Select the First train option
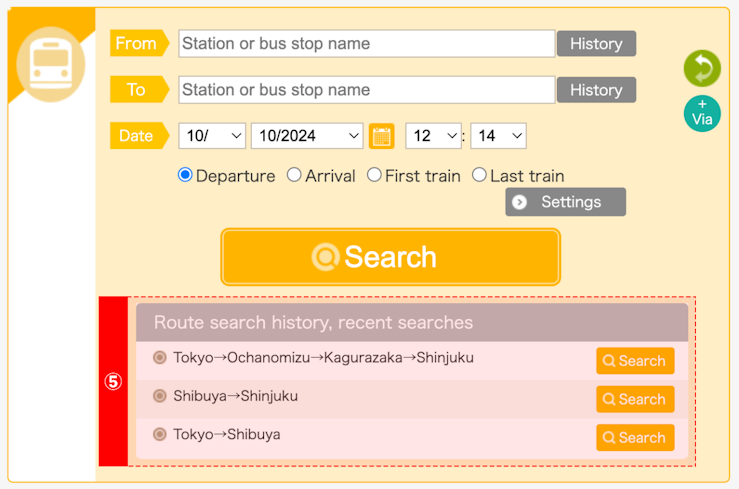The image size is (739, 489). pos(374,175)
